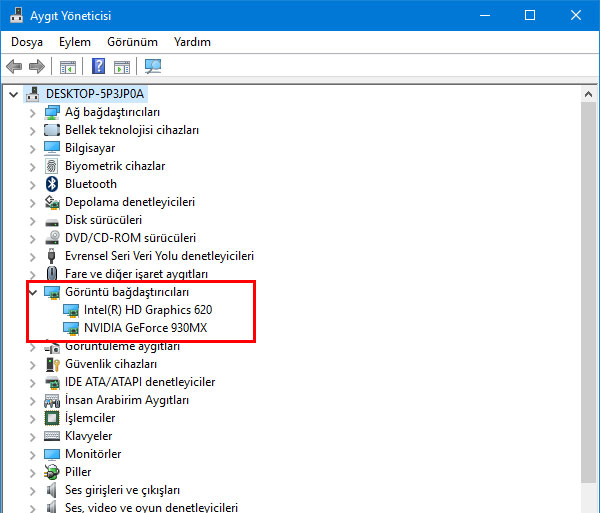Screen dimensions: 600x513
Task: Click the İşlemciler processor chip icon
Action: point(52,418)
